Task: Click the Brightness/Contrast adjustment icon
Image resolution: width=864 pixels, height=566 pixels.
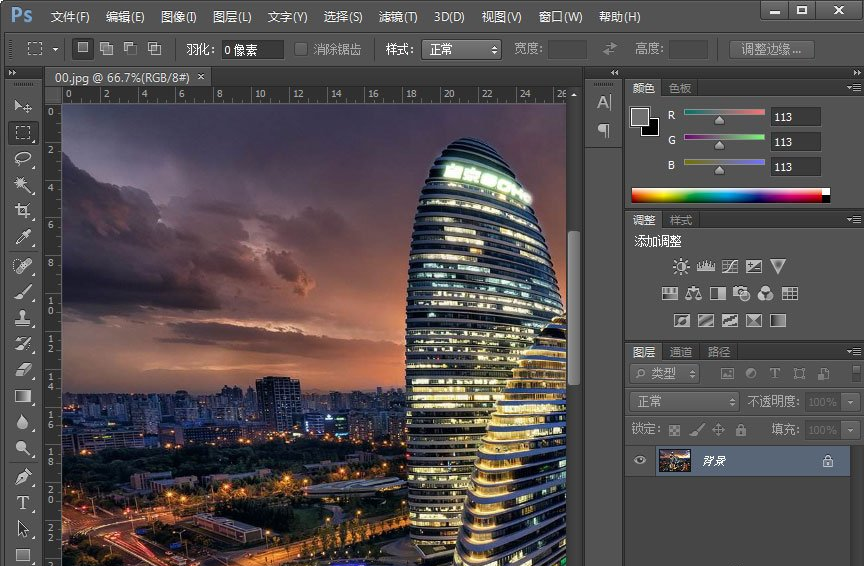Action: 681,266
